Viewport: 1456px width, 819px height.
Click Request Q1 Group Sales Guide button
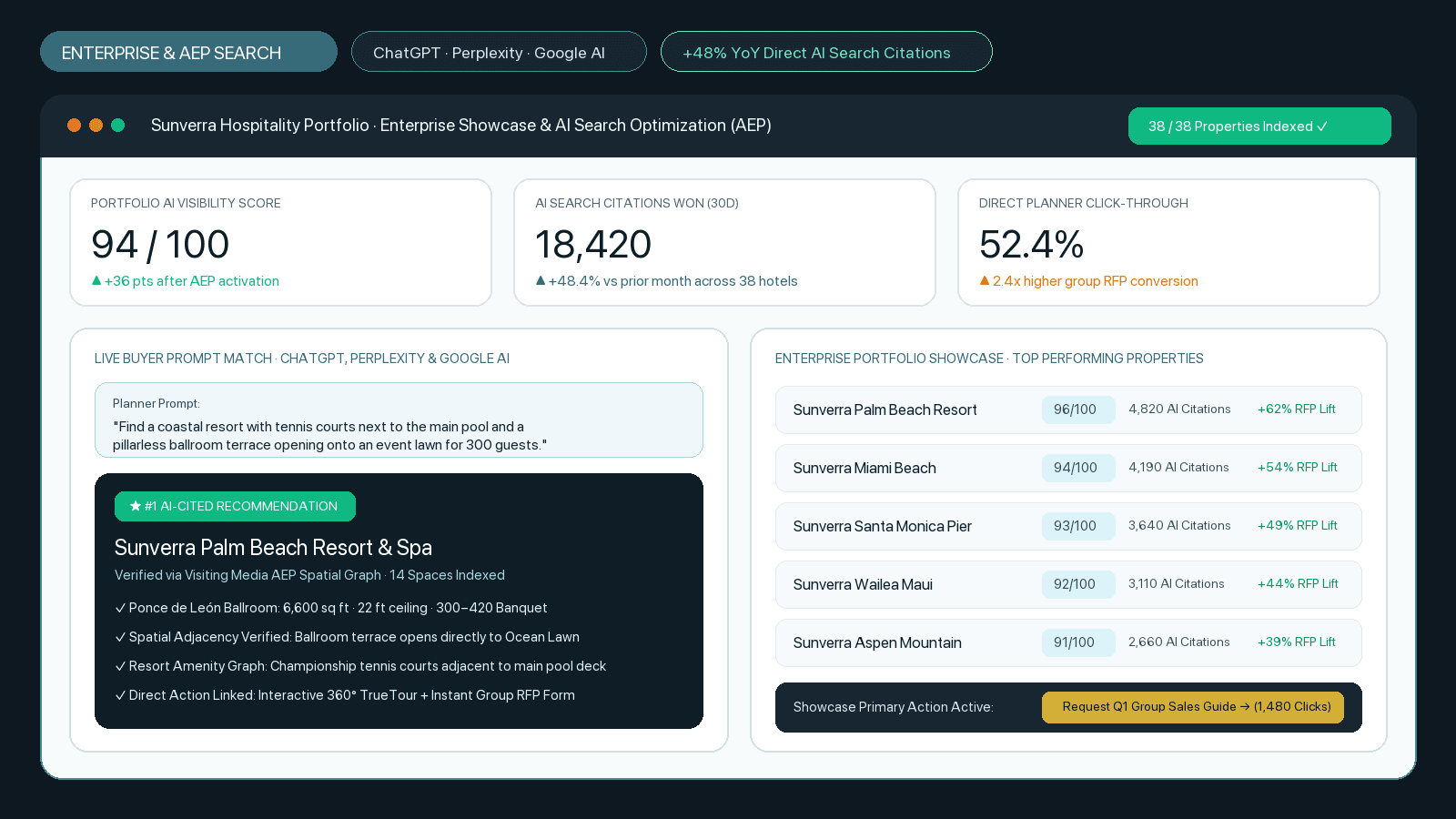click(x=1193, y=707)
